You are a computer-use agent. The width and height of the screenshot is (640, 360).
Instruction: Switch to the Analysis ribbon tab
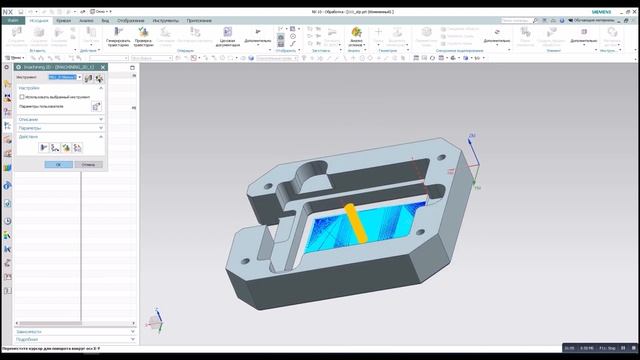(x=86, y=20)
